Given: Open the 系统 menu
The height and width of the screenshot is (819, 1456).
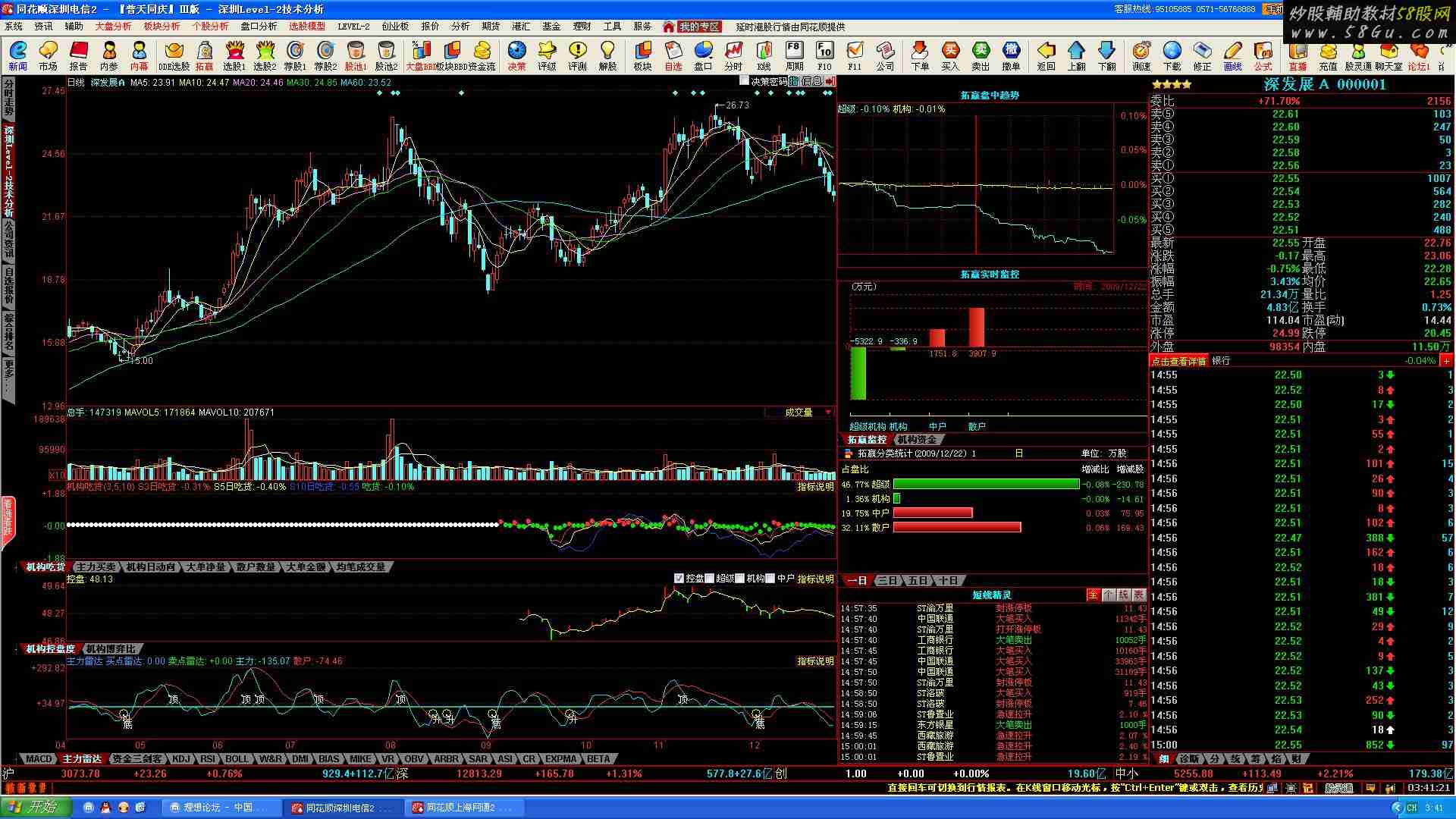Looking at the screenshot, I should click(14, 26).
